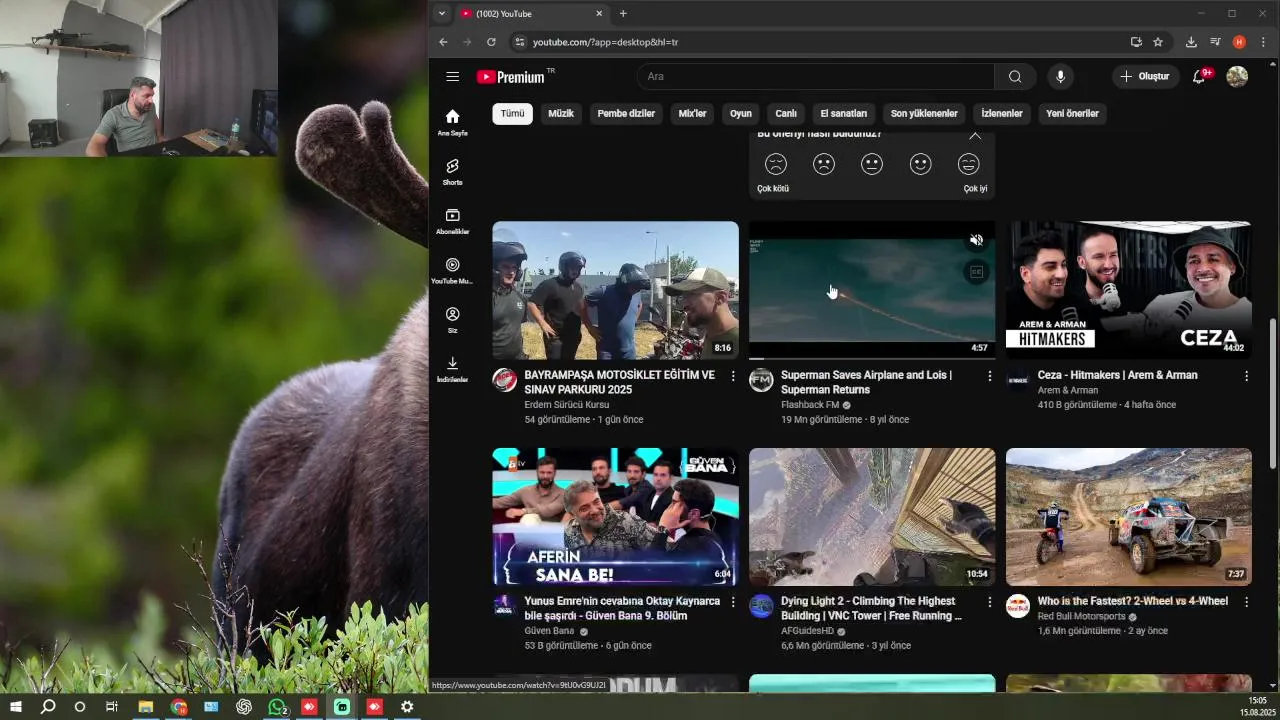Open the Flashback FM channel link
This screenshot has height=720, width=1280.
coord(810,405)
